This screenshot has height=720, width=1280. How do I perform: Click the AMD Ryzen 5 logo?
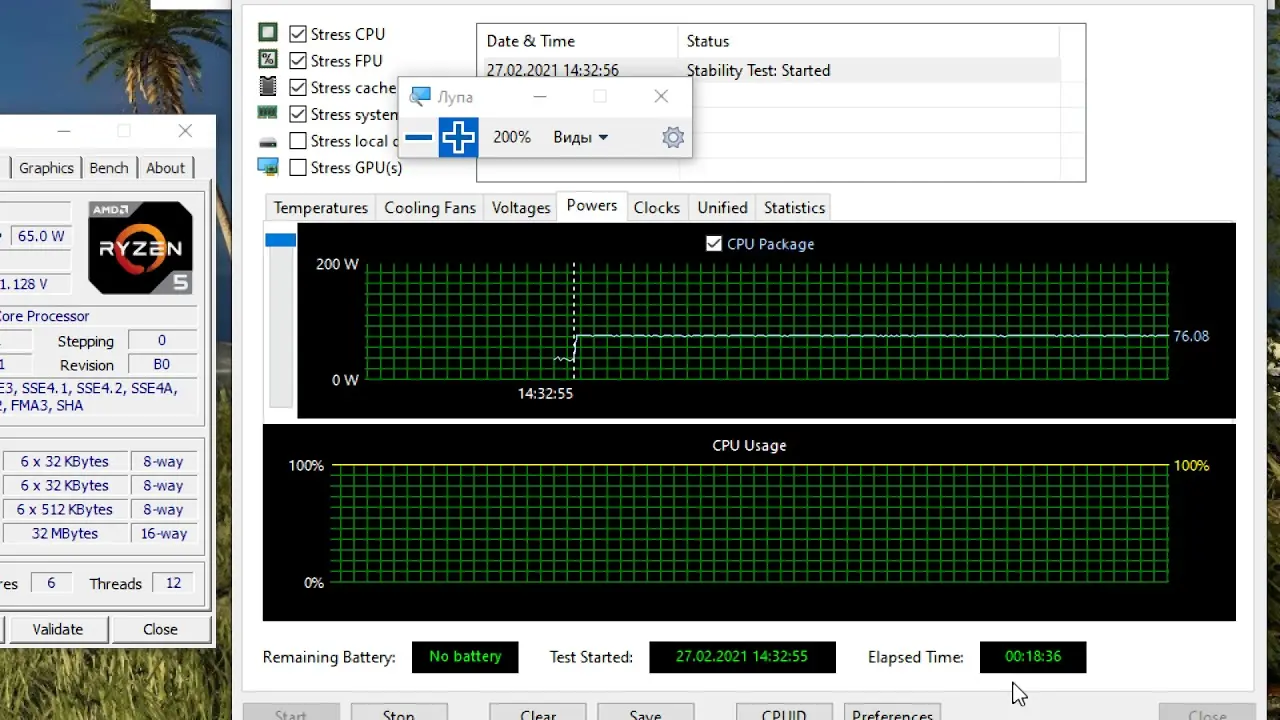pyautogui.click(x=140, y=247)
